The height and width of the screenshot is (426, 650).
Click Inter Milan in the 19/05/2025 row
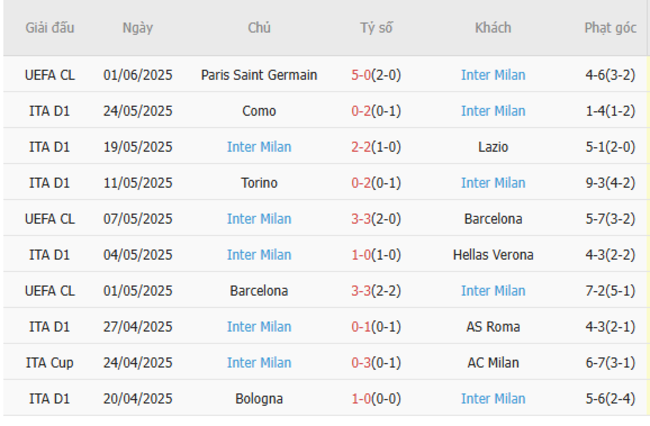click(259, 147)
